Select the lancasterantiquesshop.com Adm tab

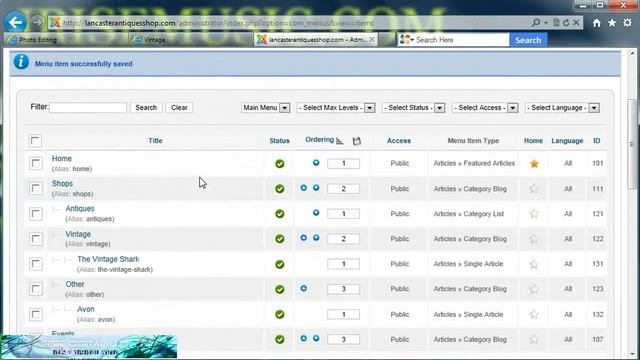pyautogui.click(x=315, y=40)
